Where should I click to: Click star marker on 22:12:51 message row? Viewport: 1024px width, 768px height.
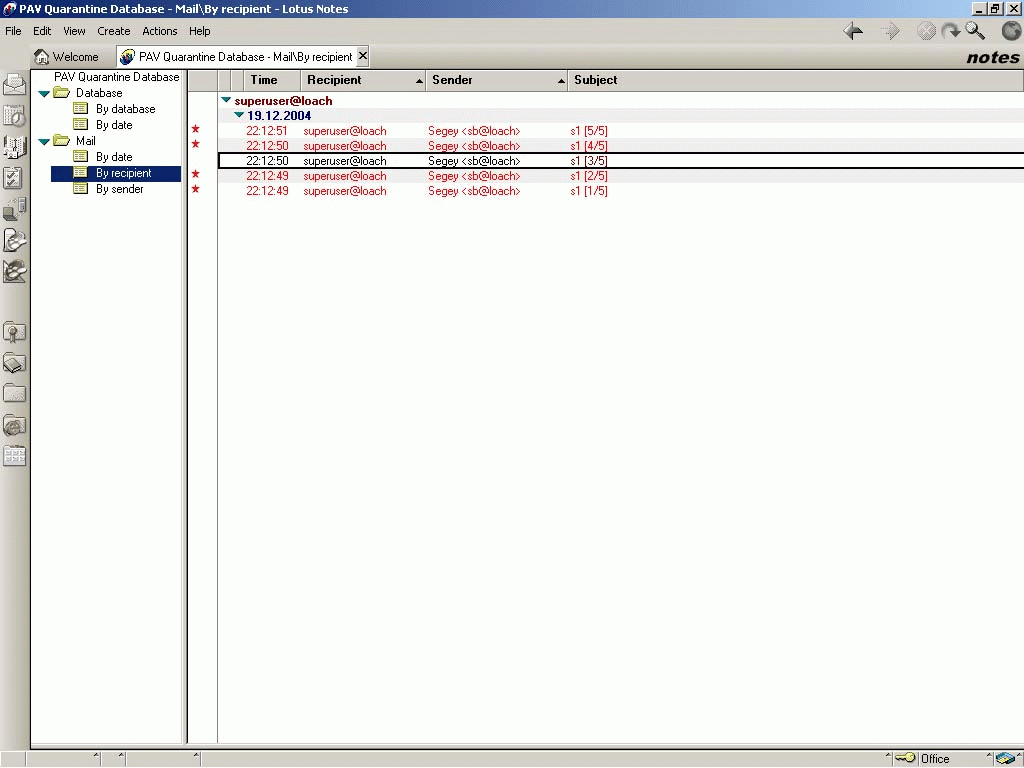coord(195,129)
